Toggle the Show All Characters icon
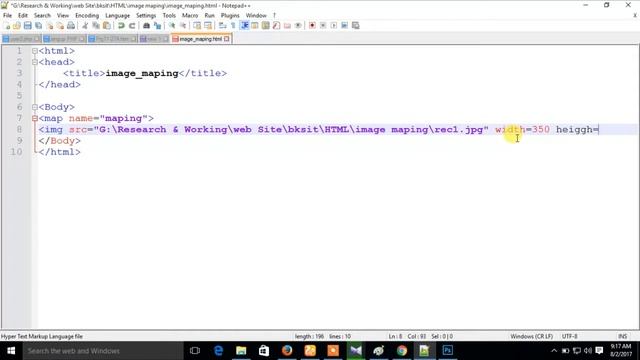Viewport: 640px width, 360px height. [x=233, y=26]
